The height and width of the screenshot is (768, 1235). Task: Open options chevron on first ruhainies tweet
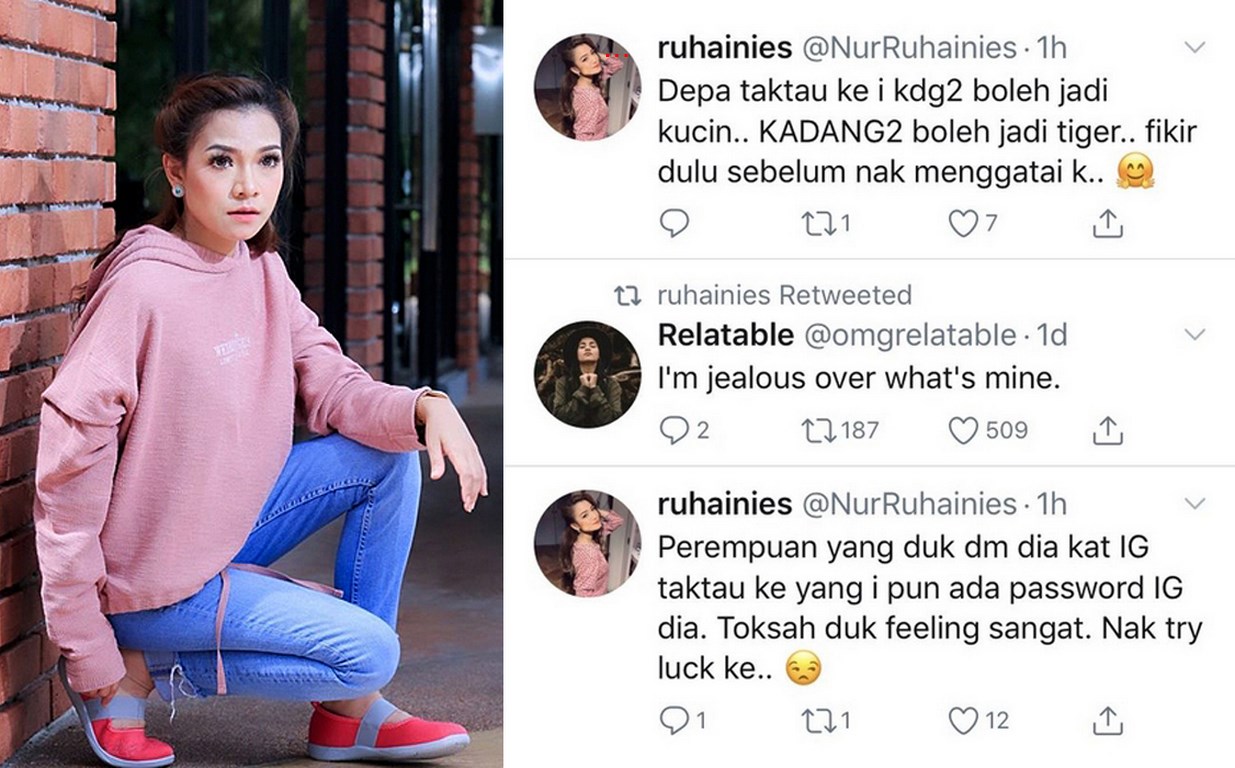1194,47
